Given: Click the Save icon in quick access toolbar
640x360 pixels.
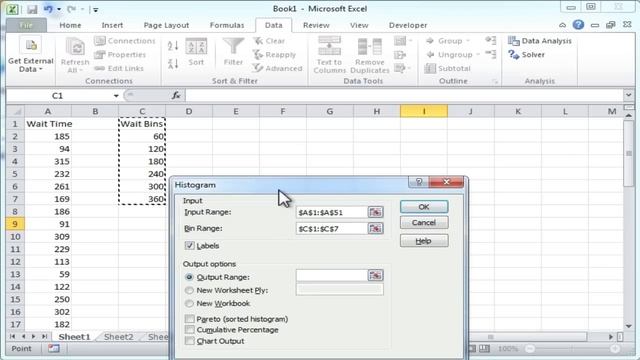Looking at the screenshot, I should 32,9.
